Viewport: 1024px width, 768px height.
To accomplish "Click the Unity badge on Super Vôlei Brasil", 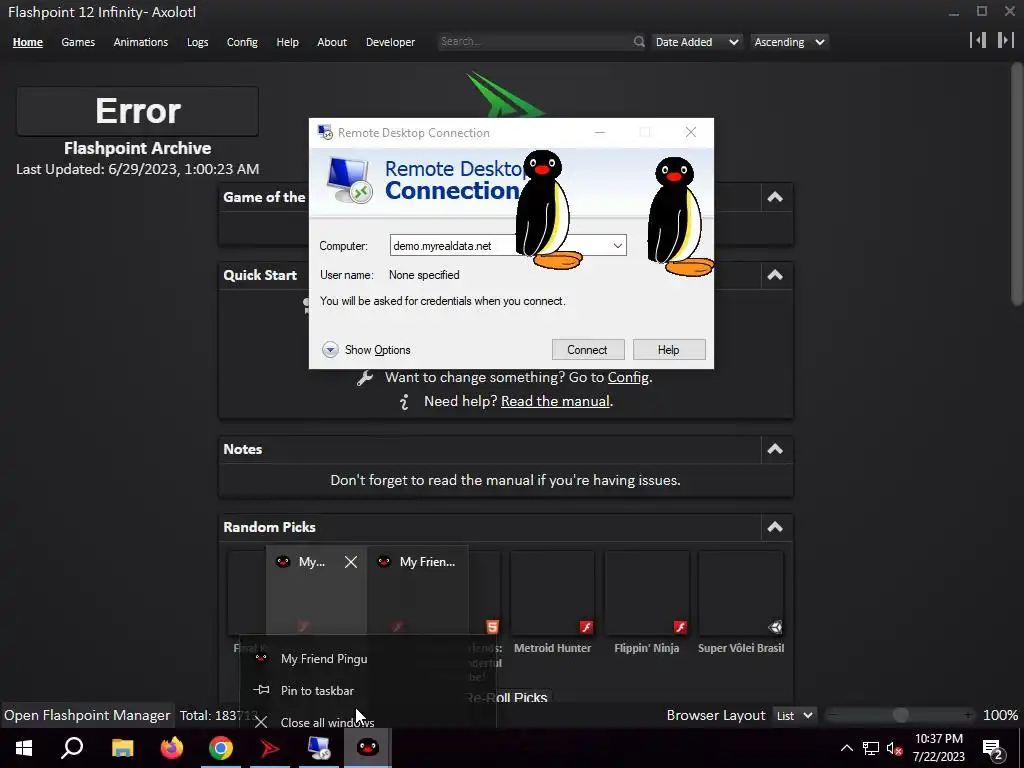I will pos(775,627).
